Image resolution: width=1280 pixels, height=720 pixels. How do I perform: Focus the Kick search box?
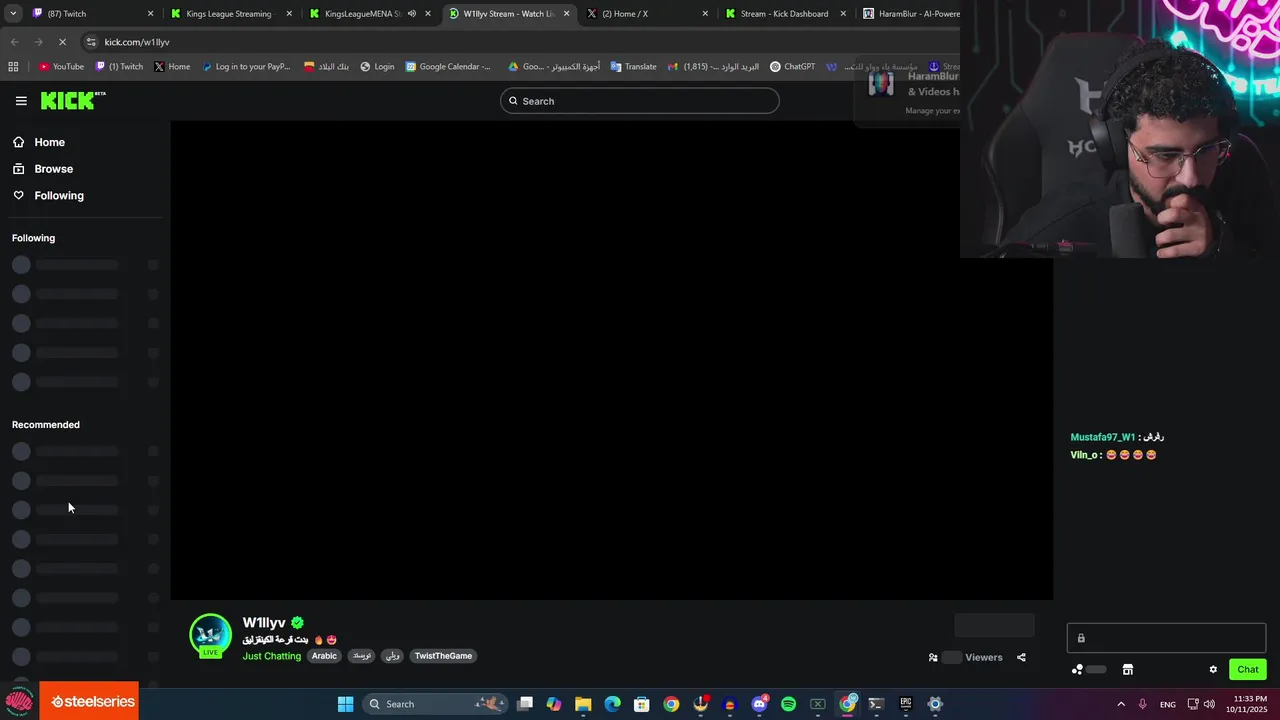point(640,101)
